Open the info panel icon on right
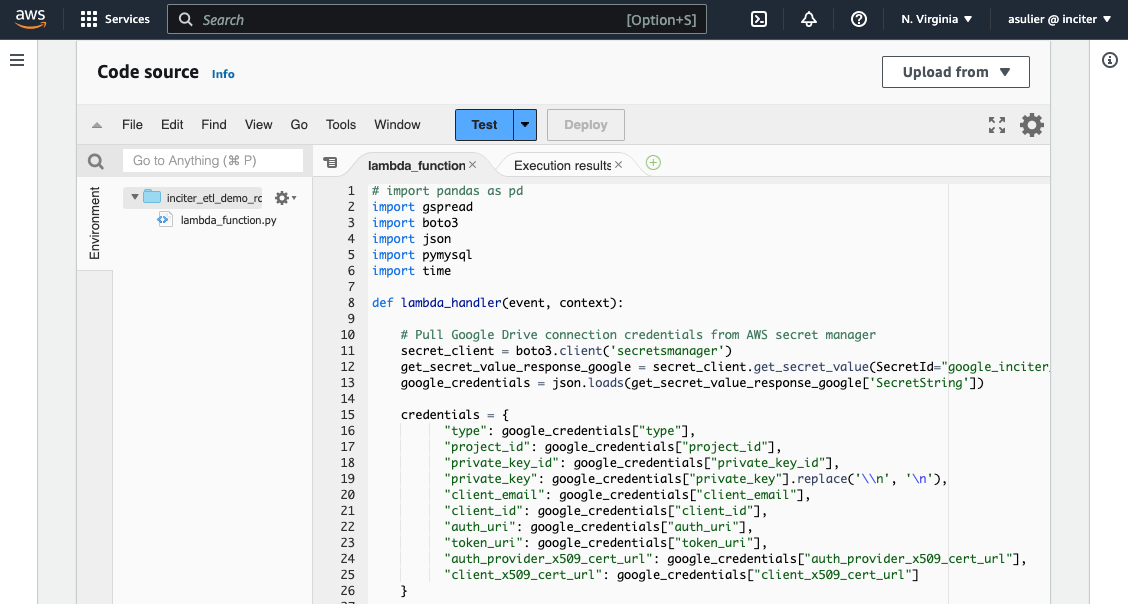 click(1109, 61)
